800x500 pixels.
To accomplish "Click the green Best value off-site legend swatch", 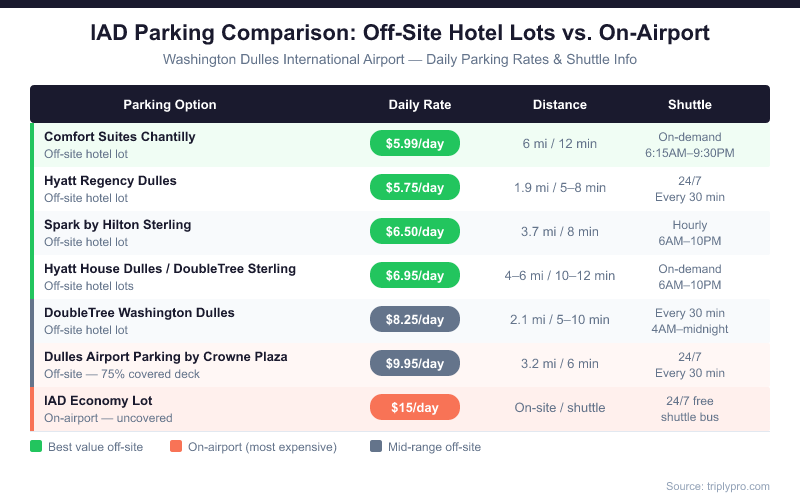I will click(36, 447).
